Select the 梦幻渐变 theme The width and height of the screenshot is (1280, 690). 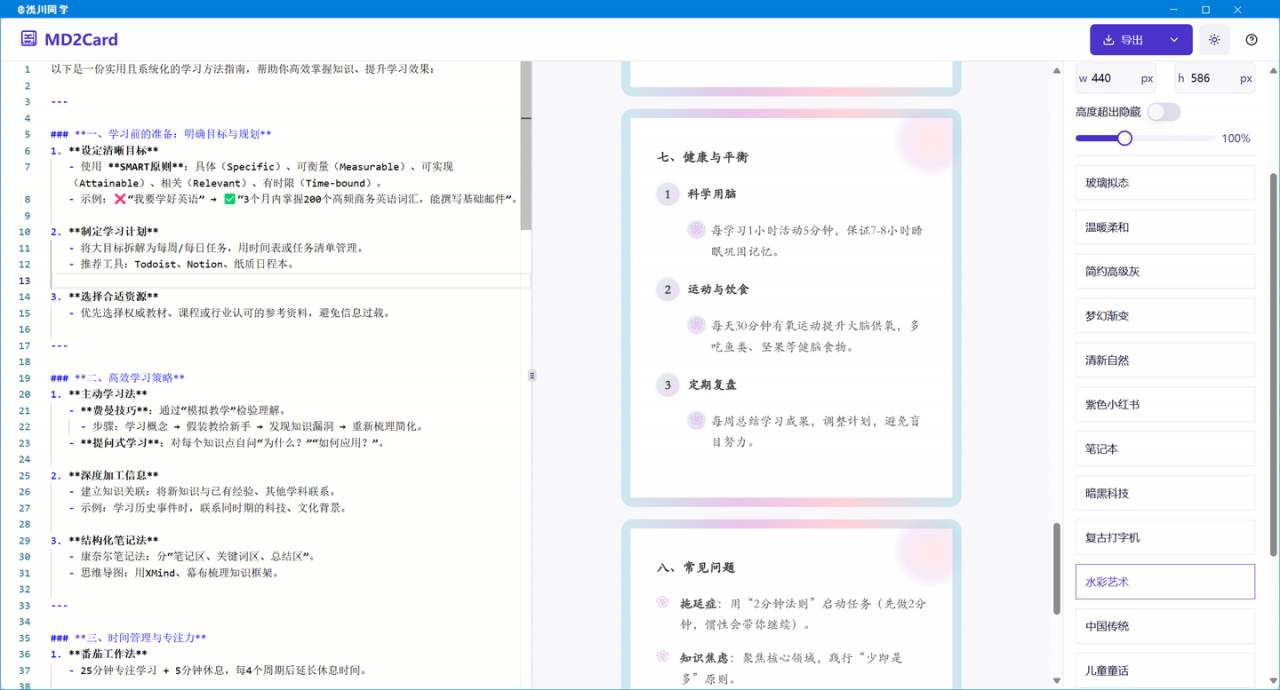[1165, 316]
